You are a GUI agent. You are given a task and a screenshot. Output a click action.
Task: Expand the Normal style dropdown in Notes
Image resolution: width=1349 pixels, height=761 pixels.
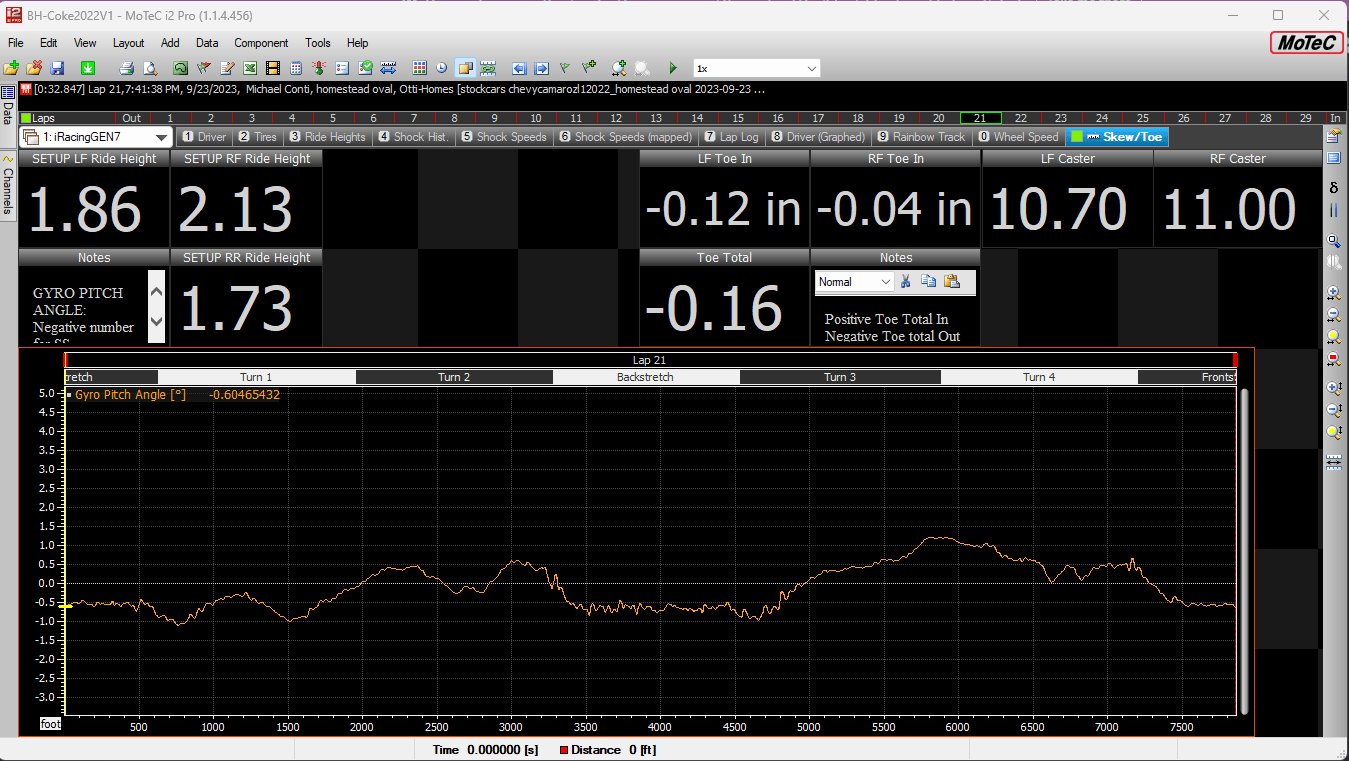tap(885, 282)
